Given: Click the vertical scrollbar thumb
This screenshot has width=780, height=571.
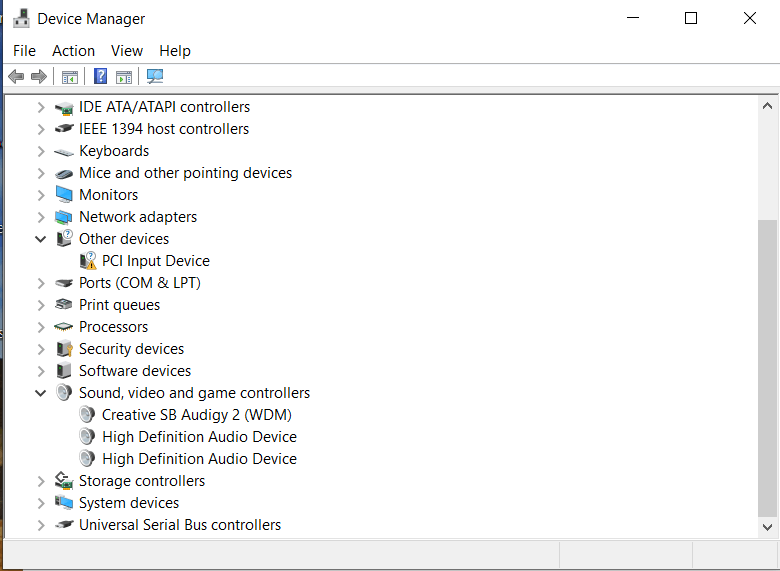Looking at the screenshot, I should pyautogui.click(x=767, y=368).
